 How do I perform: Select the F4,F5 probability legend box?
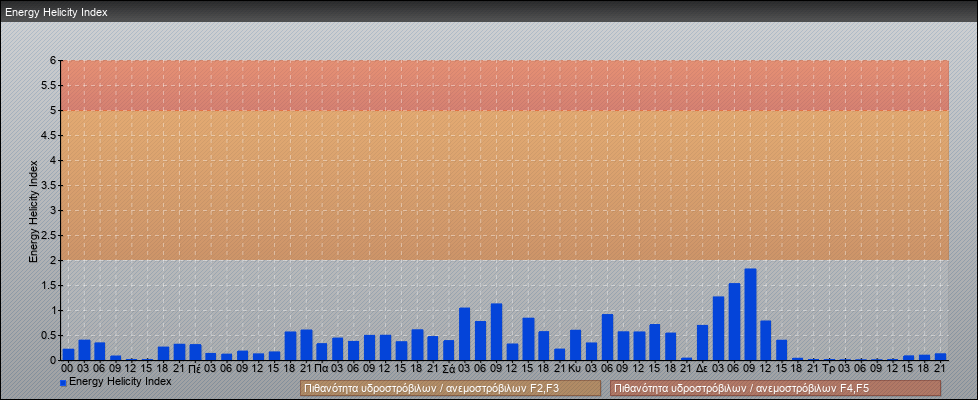(x=775, y=388)
